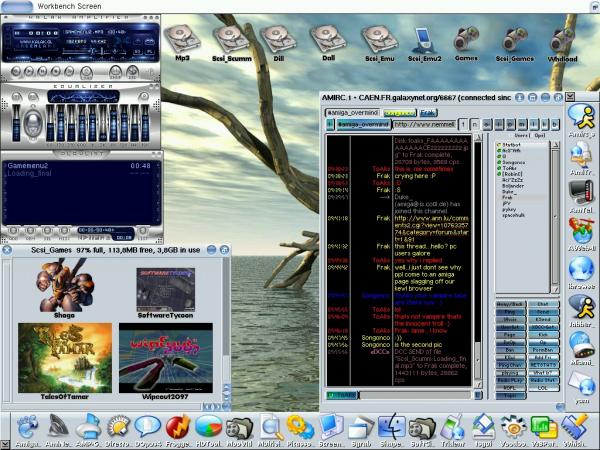Image resolution: width=600 pixels, height=450 pixels.
Task: Toggle equalizer ON button
Action: point(16,96)
